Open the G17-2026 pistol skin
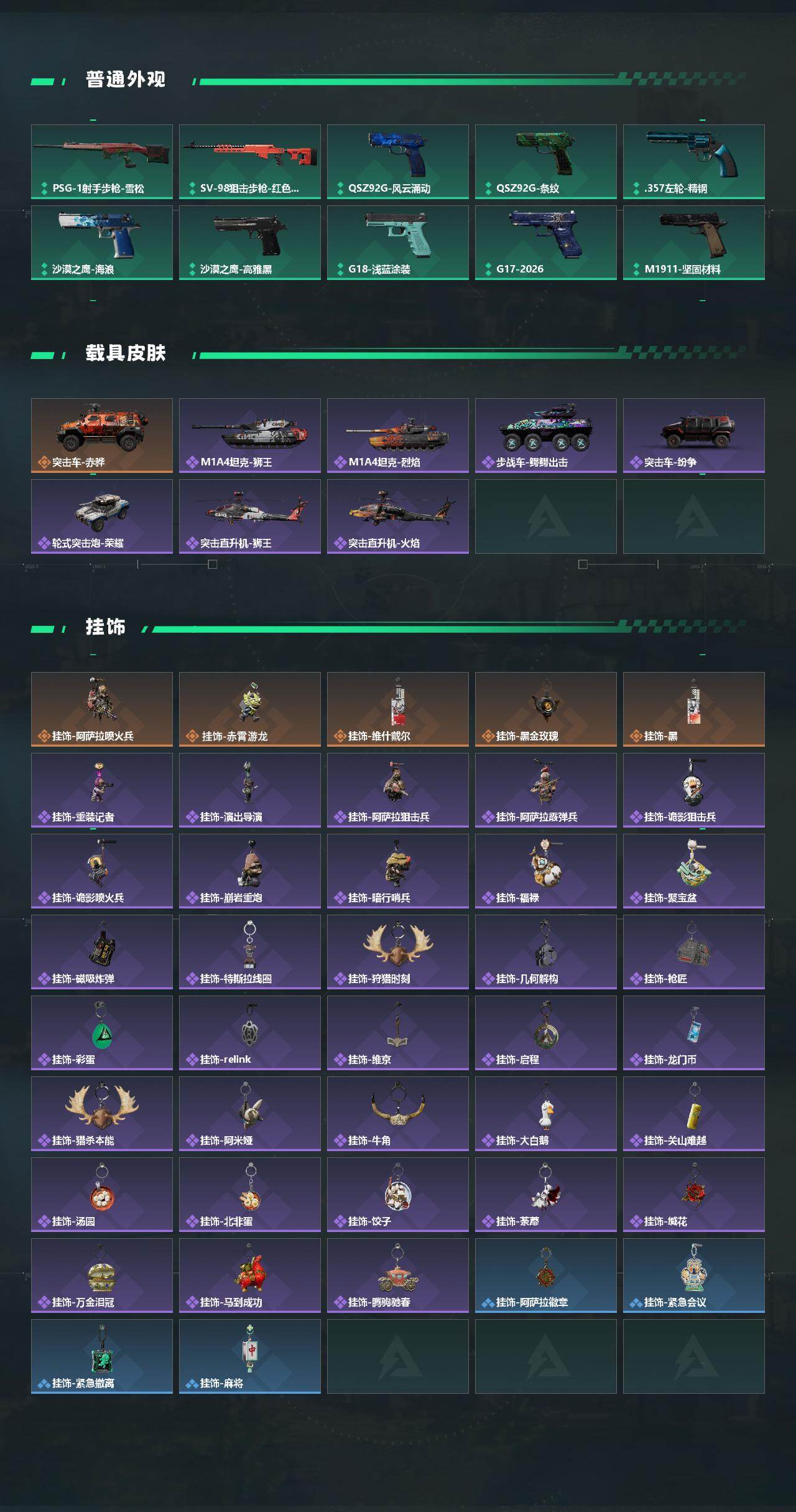 click(546, 243)
